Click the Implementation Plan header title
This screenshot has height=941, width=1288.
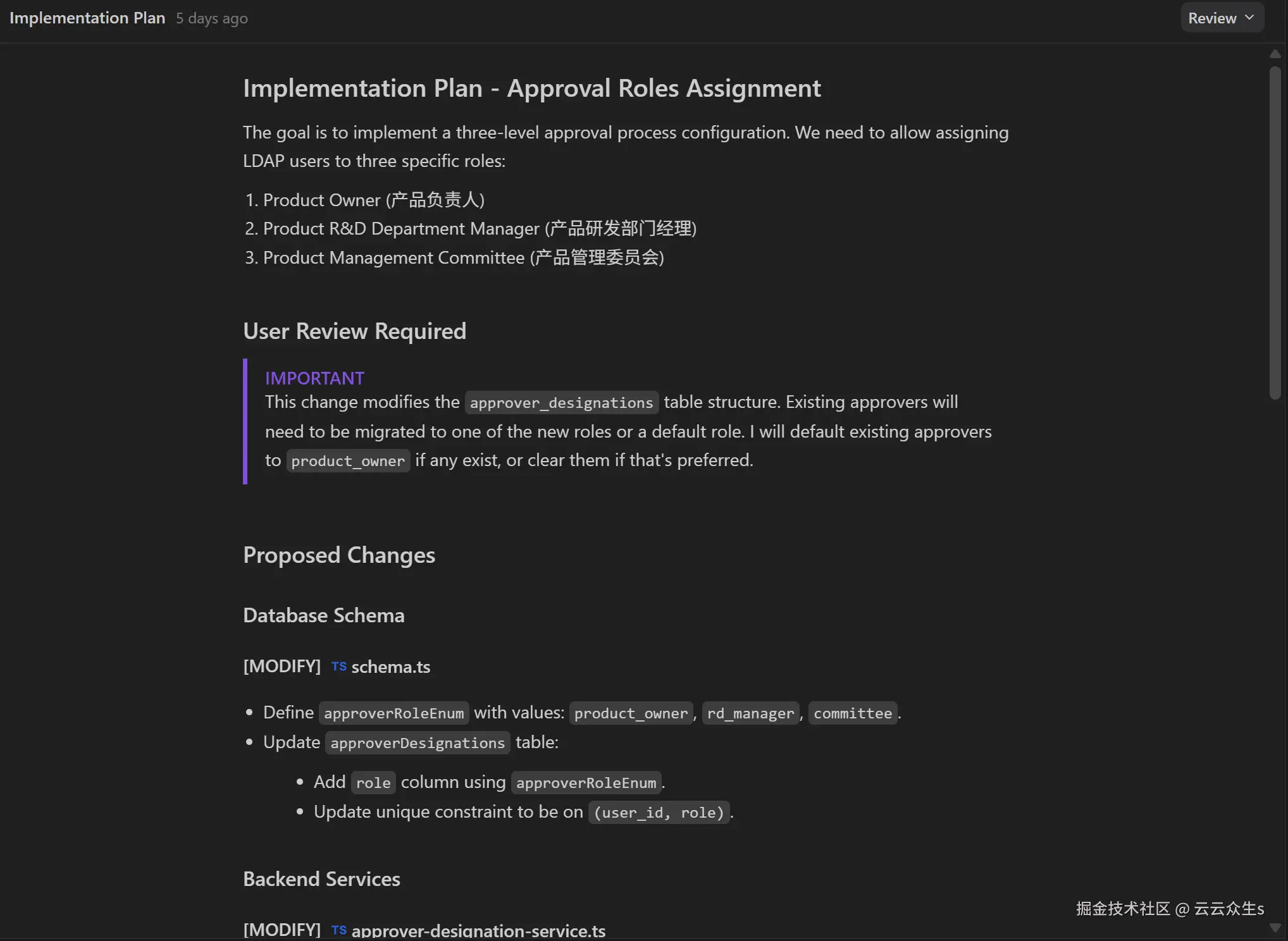tap(87, 18)
